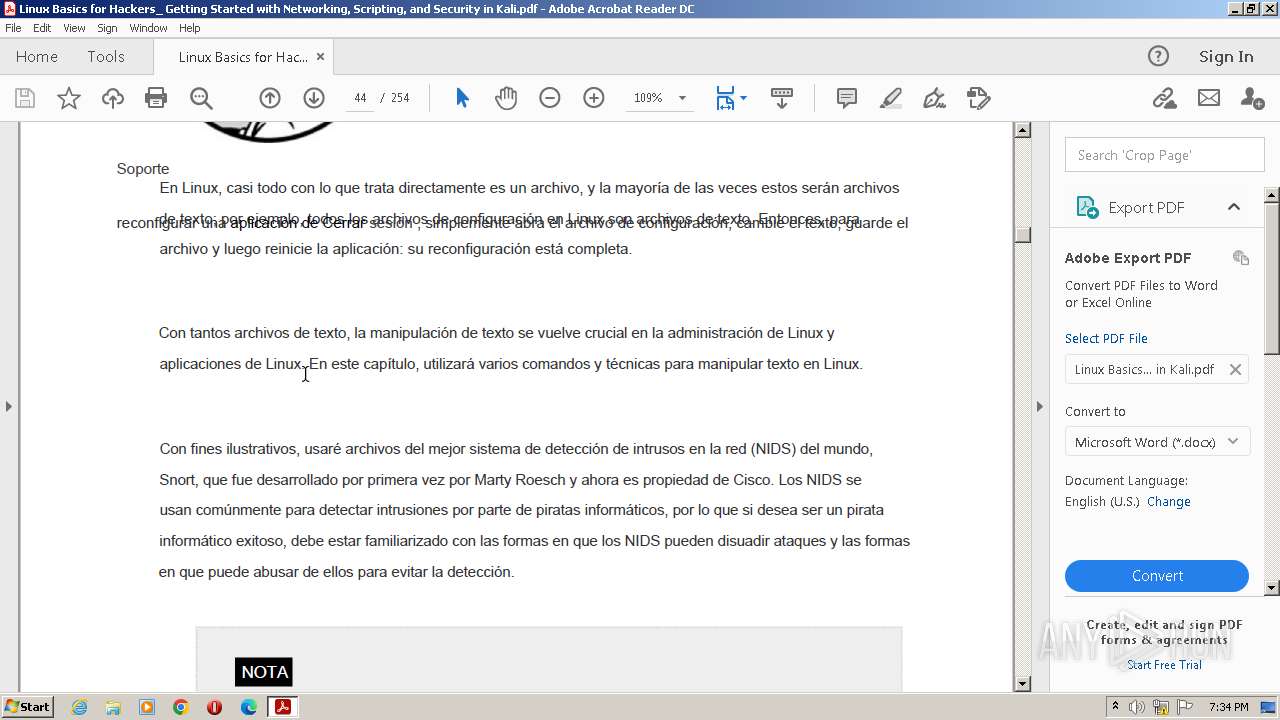Print the document

point(156,98)
